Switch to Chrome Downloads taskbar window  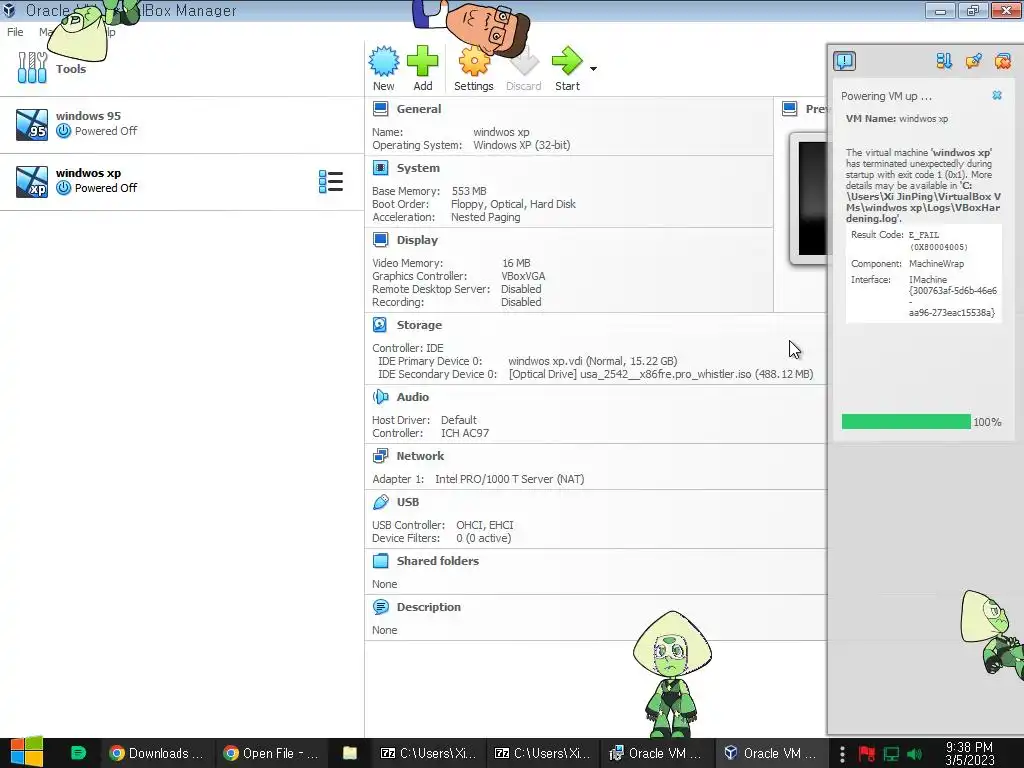157,753
